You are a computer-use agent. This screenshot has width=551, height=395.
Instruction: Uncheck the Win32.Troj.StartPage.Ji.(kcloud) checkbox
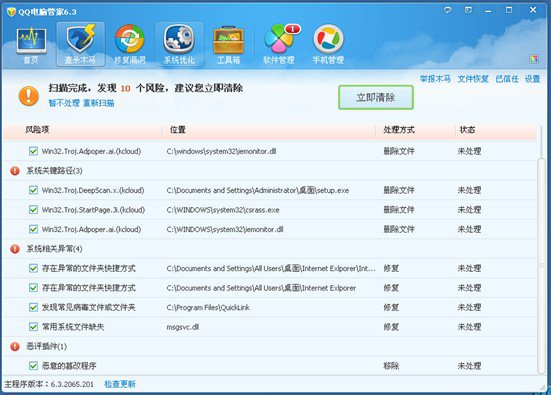pyautogui.click(x=33, y=210)
